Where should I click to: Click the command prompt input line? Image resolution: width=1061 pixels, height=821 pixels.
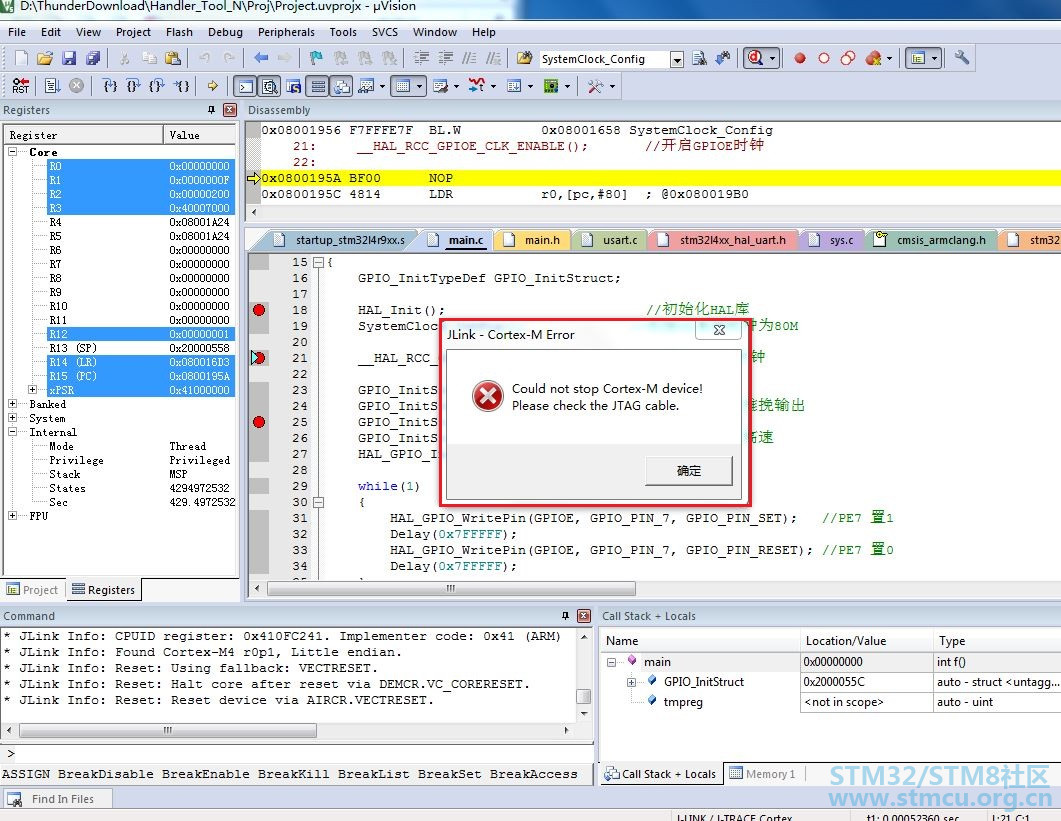pyautogui.click(x=298, y=753)
